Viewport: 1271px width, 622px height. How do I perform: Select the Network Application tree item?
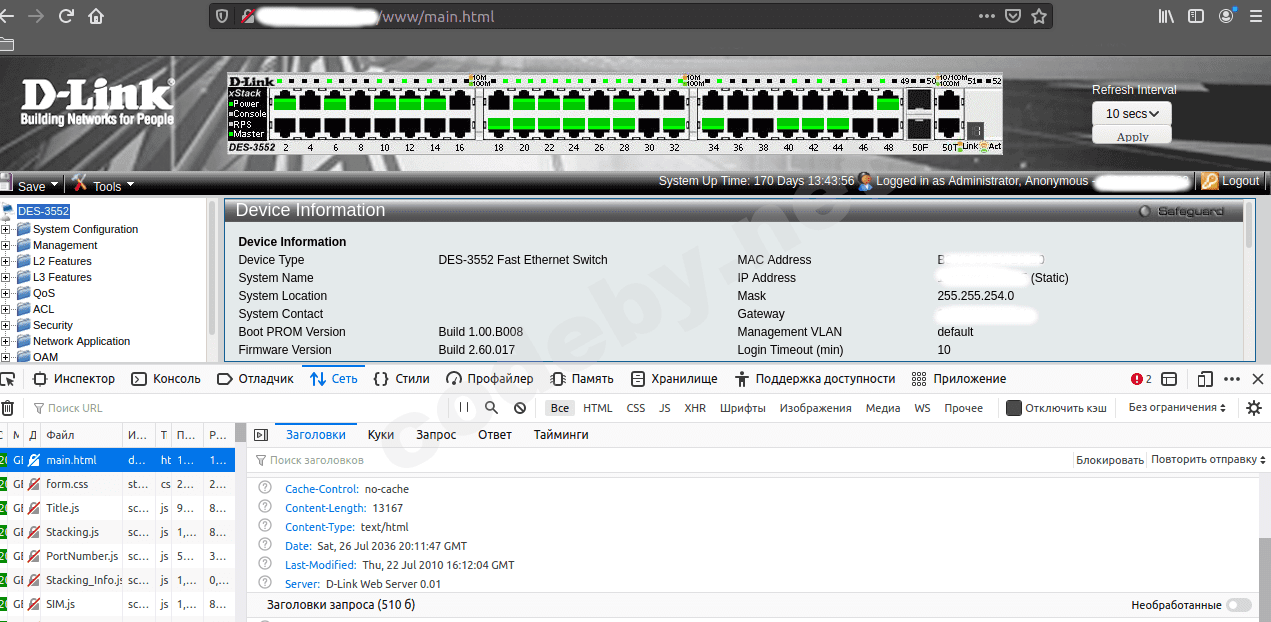click(81, 341)
